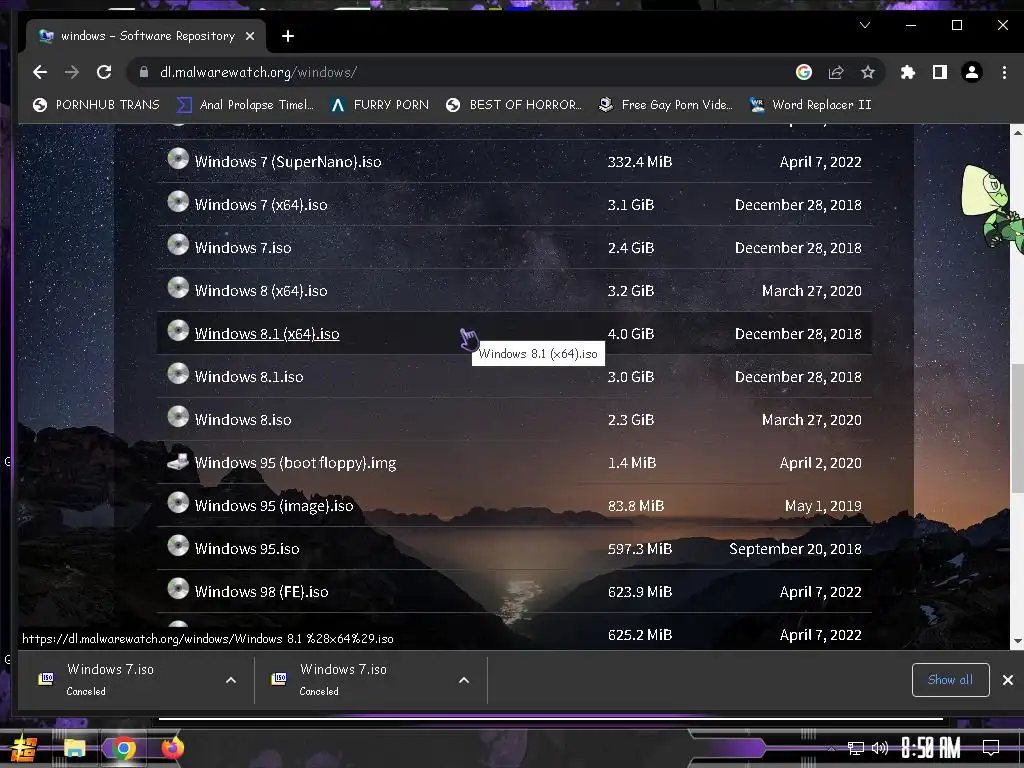The height and width of the screenshot is (768, 1024).
Task: Download Windows 7.iso from the list
Action: point(243,248)
